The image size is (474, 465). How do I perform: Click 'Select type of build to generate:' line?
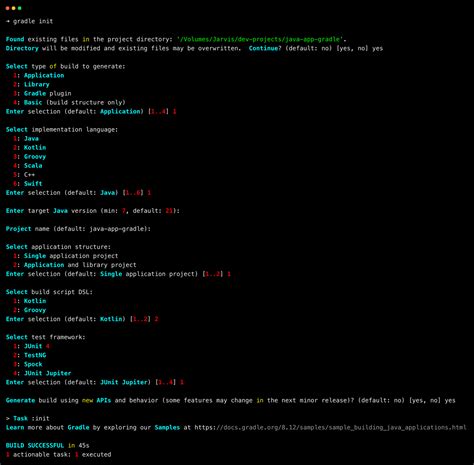[x=65, y=66]
